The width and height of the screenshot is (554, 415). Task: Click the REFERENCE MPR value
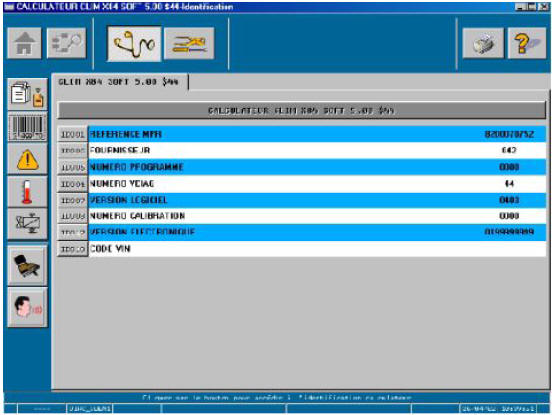pos(509,134)
